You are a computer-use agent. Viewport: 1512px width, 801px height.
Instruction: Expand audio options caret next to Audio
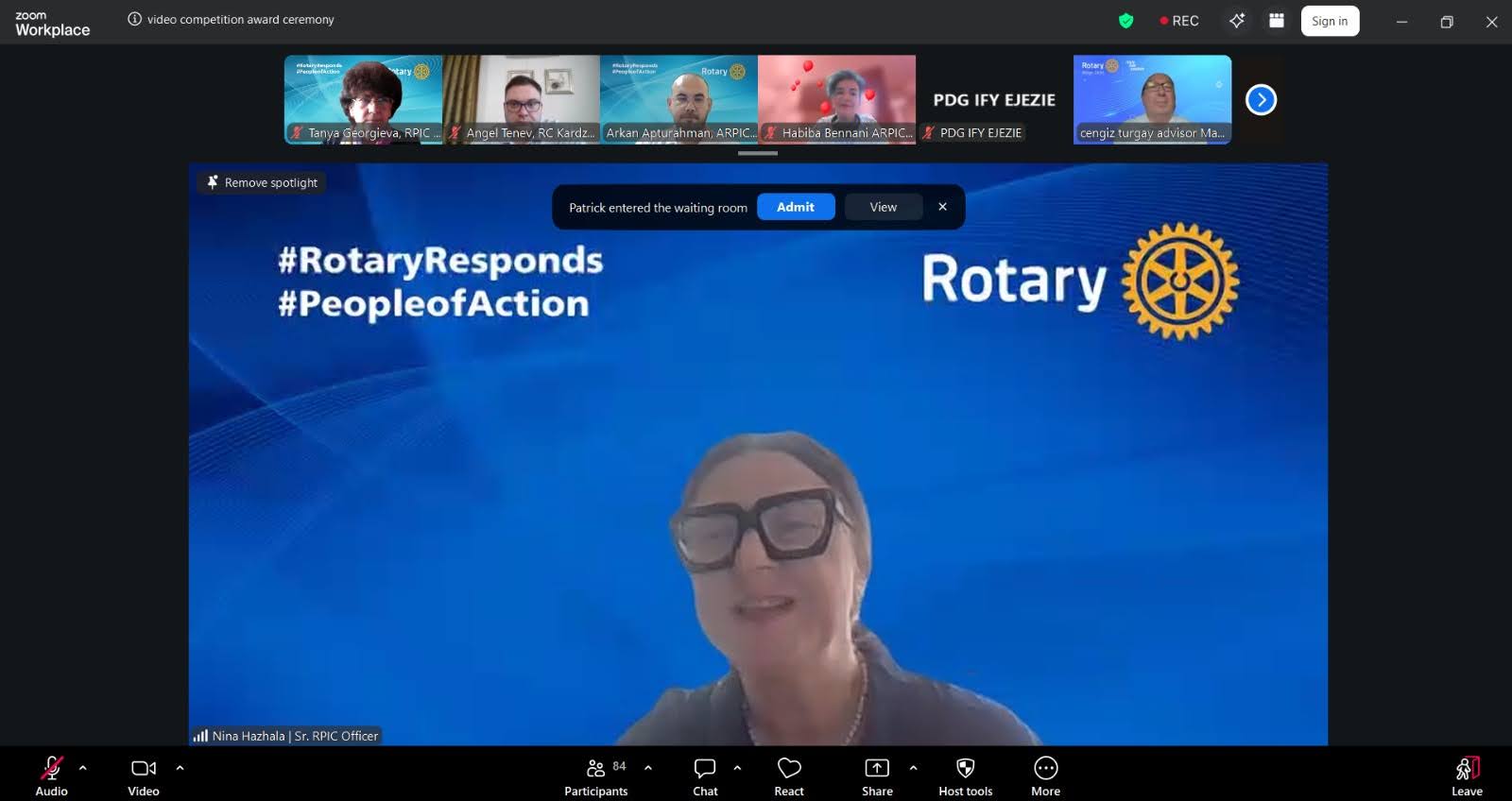point(83,768)
